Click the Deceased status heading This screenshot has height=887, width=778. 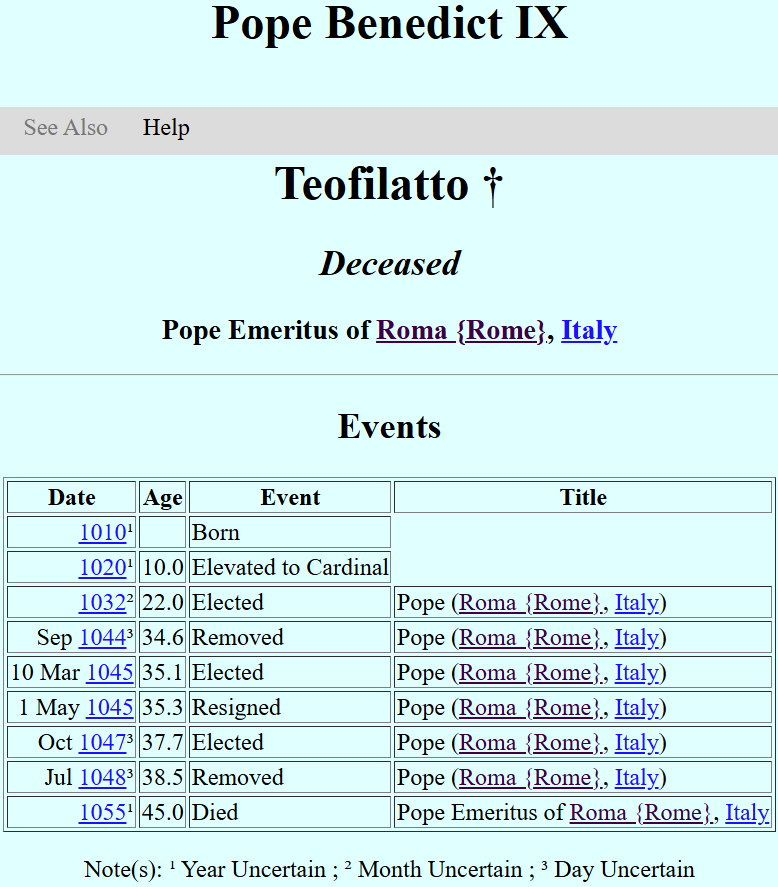tap(389, 264)
